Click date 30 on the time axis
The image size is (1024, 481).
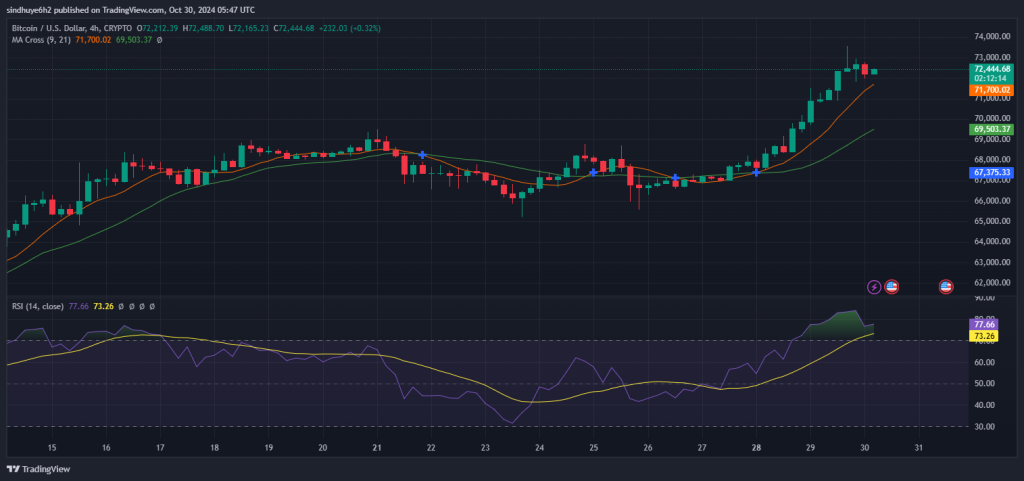pos(864,448)
